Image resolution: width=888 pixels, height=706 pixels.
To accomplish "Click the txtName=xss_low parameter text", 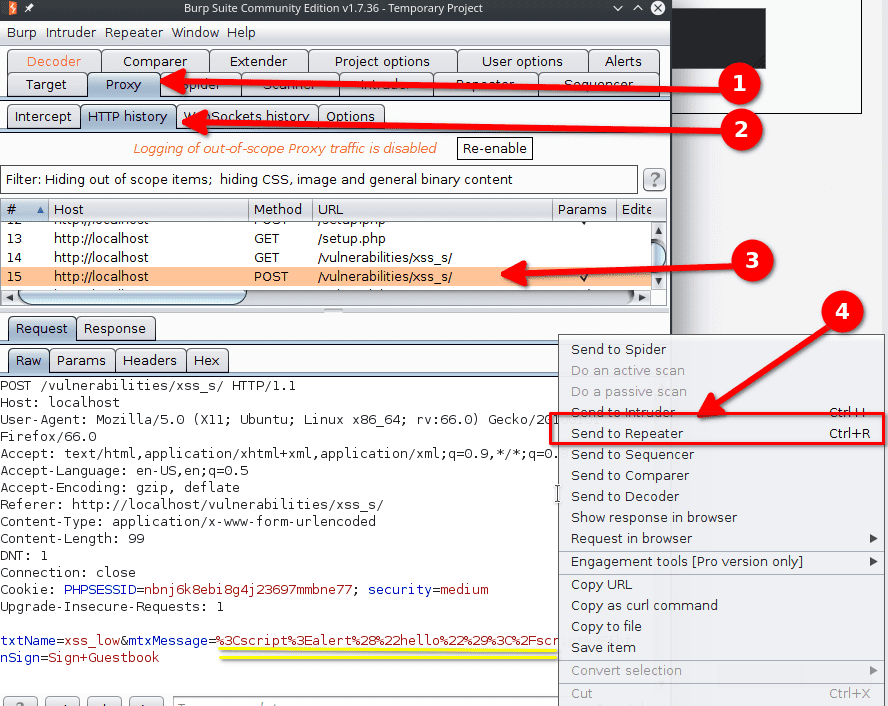I will pos(60,641).
